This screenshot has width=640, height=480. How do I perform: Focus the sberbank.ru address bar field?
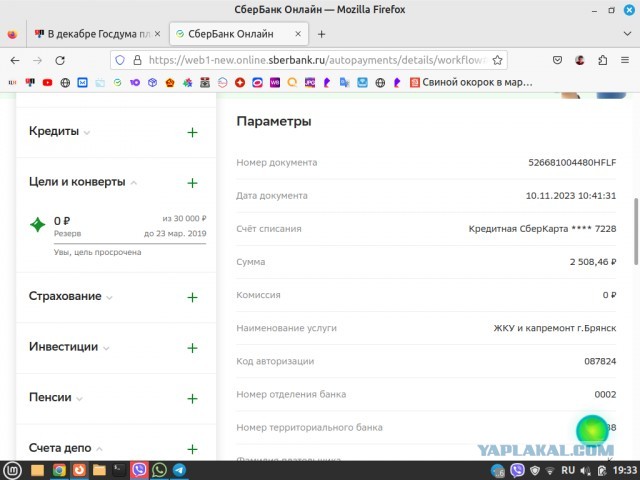click(x=309, y=60)
